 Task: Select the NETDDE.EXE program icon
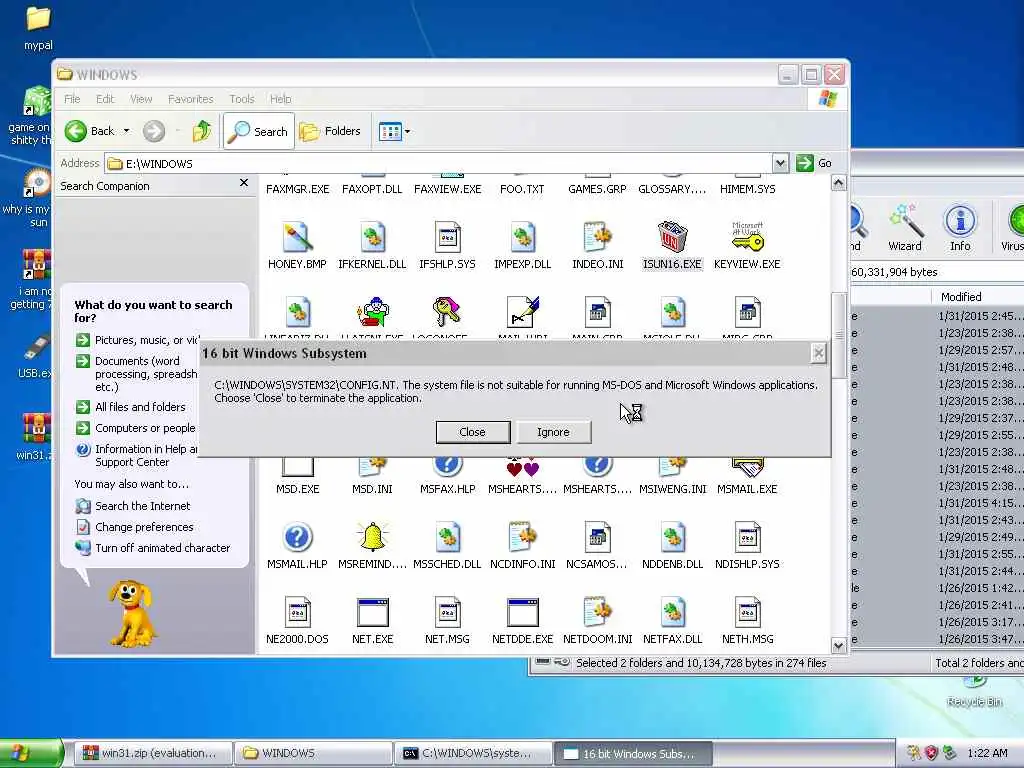pyautogui.click(x=522, y=612)
